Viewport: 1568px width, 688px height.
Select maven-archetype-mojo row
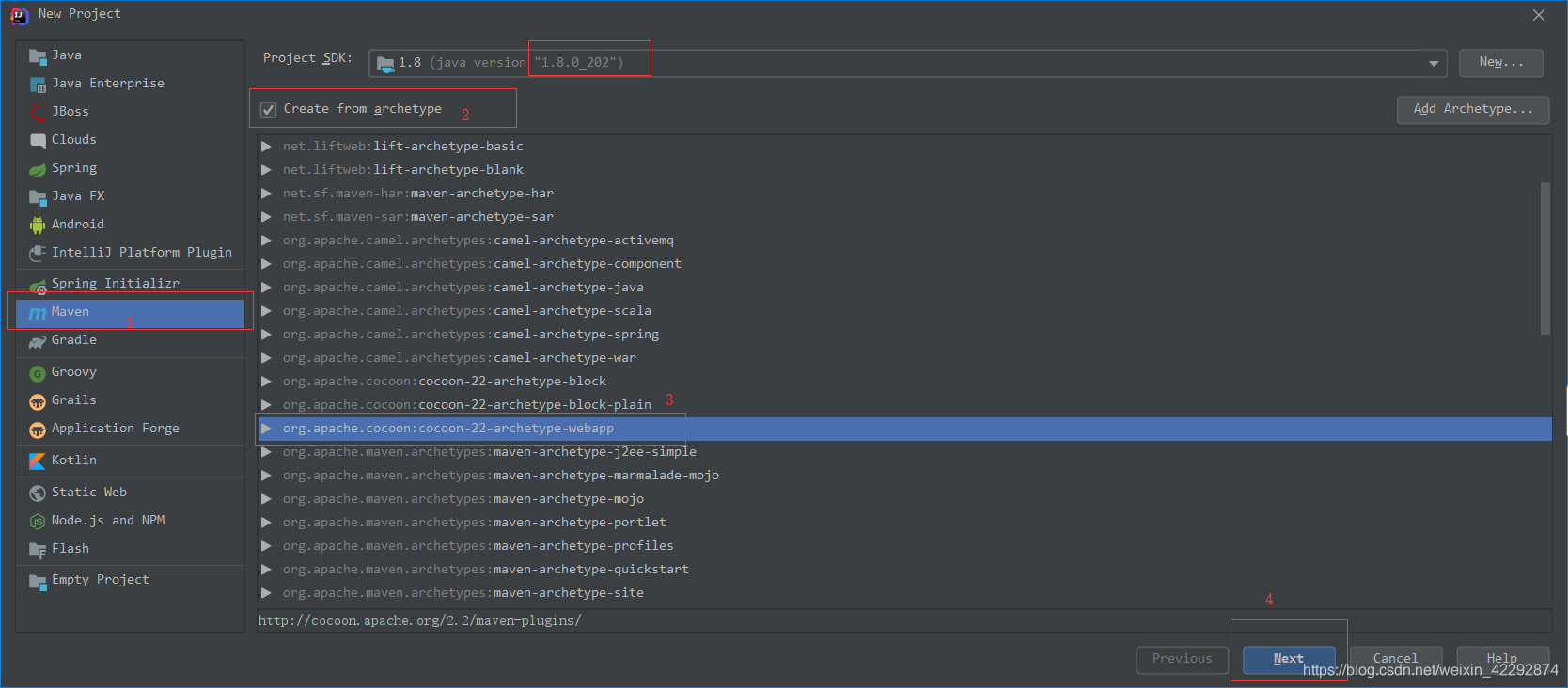pos(903,499)
